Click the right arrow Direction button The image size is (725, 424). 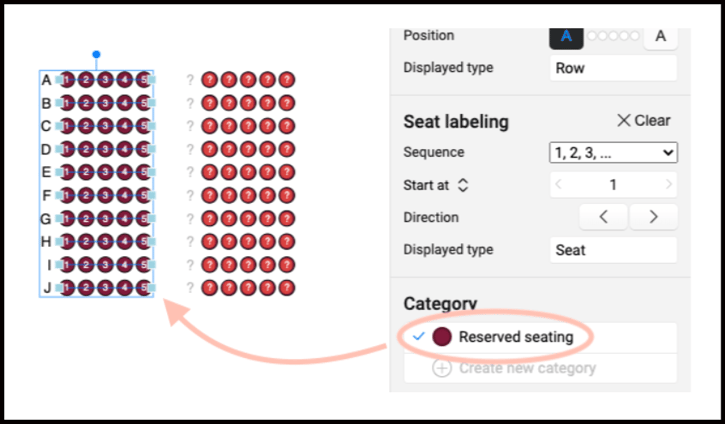[653, 217]
